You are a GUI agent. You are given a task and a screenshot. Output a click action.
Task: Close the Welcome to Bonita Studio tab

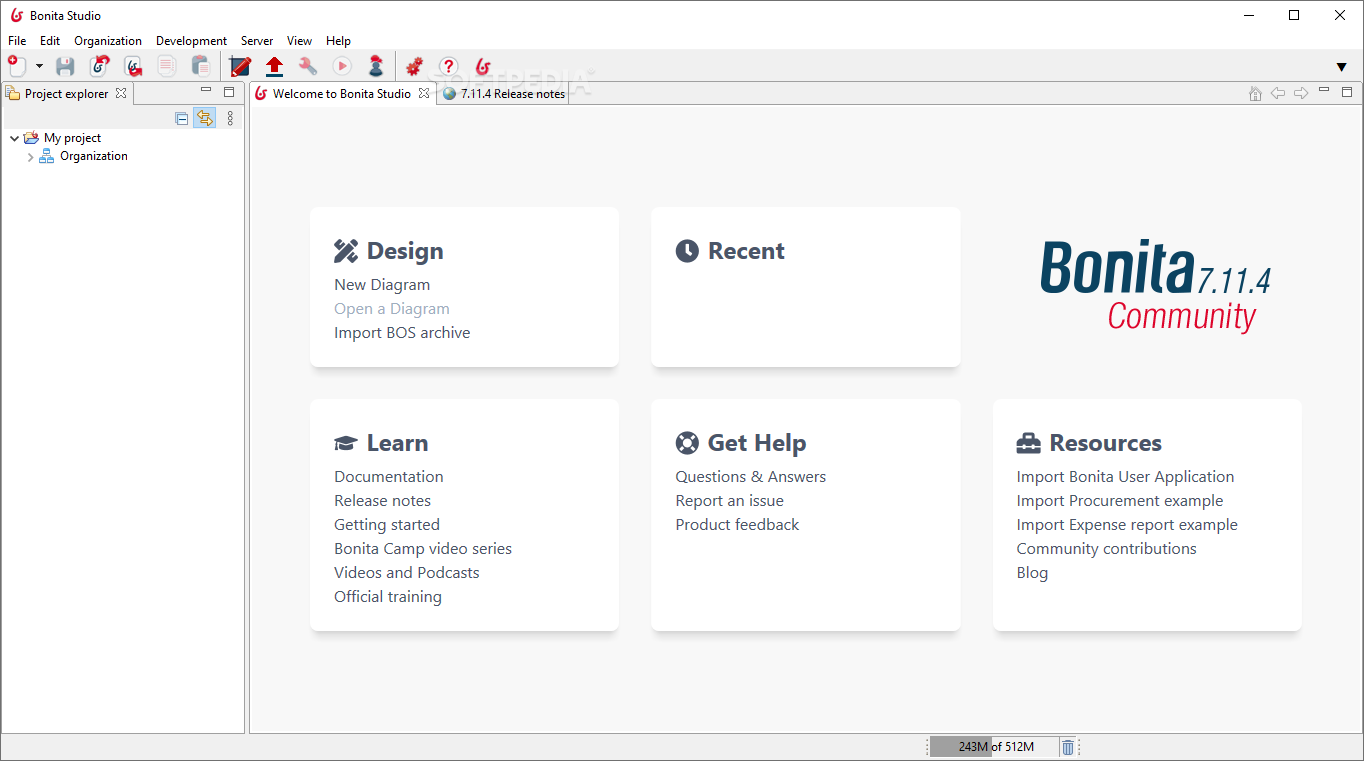coord(424,93)
